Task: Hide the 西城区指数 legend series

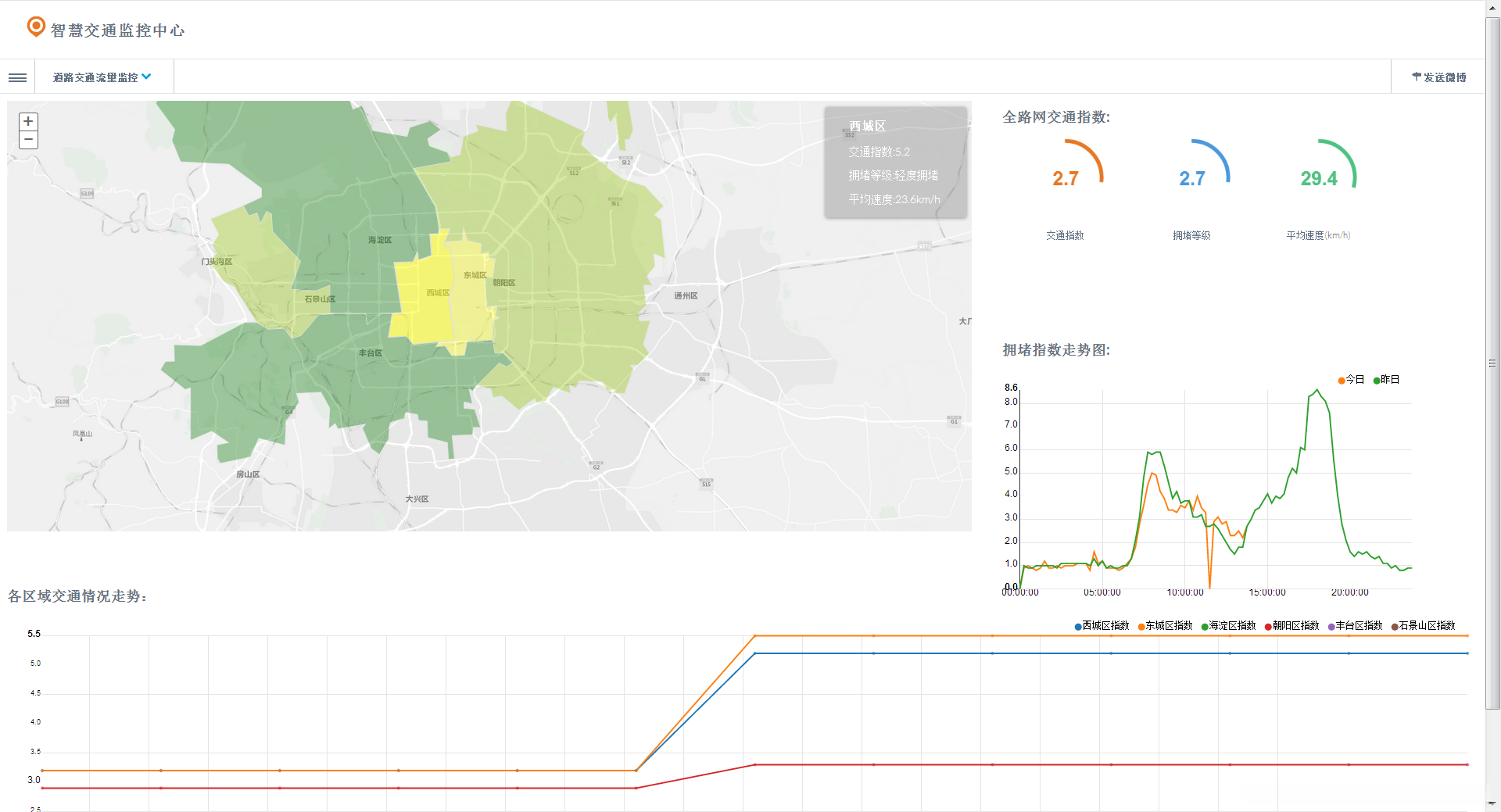Action: 1102,626
